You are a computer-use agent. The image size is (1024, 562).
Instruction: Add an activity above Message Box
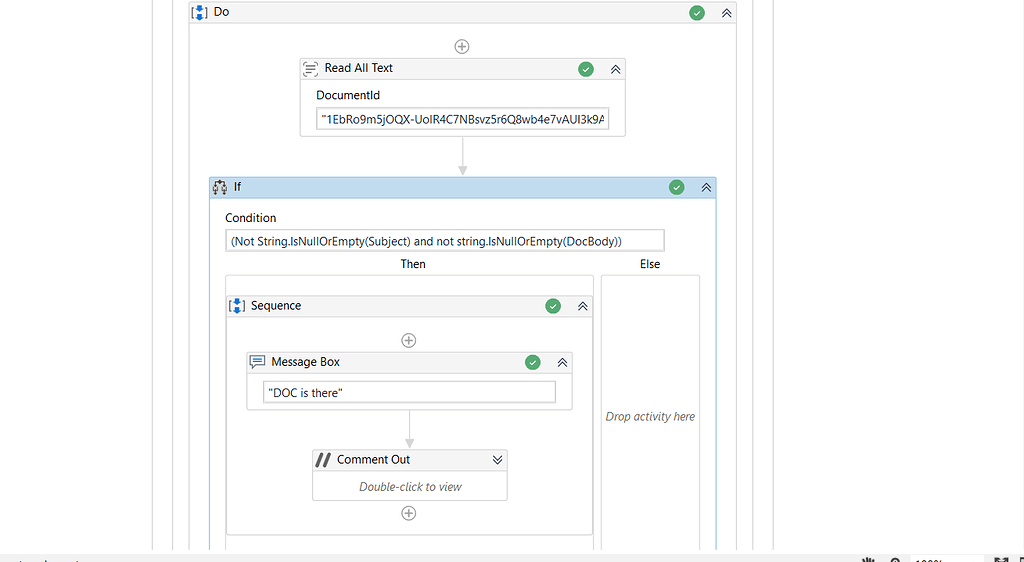(x=408, y=340)
